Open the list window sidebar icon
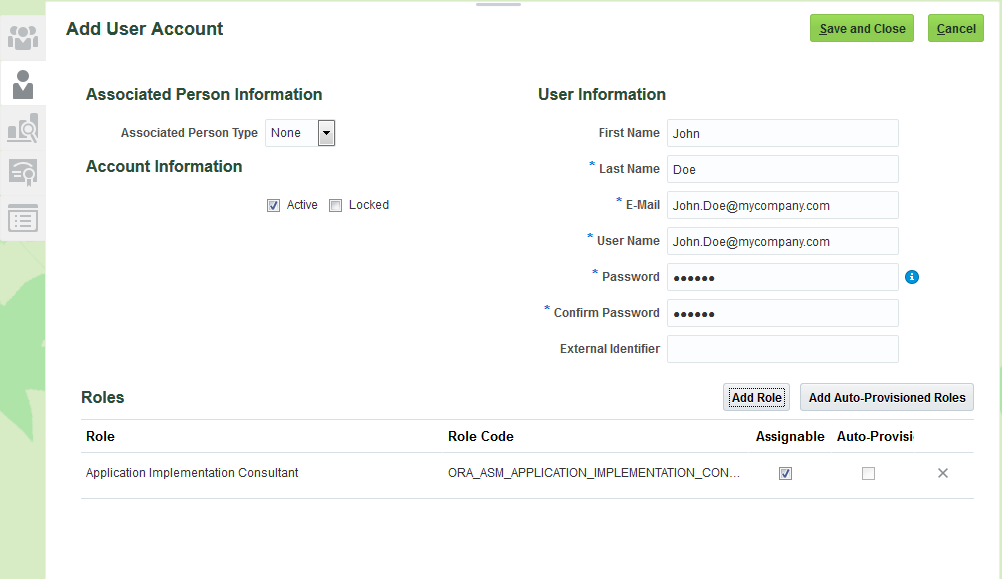 pos(22,218)
